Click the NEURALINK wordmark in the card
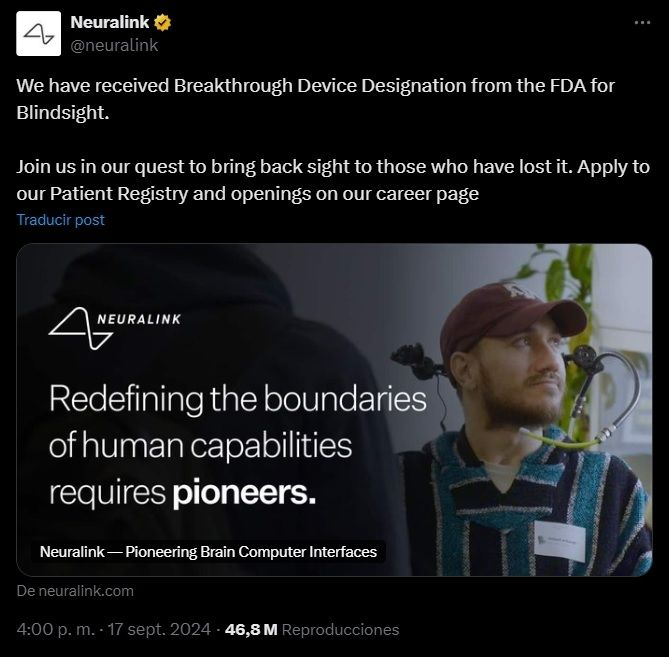 138,320
